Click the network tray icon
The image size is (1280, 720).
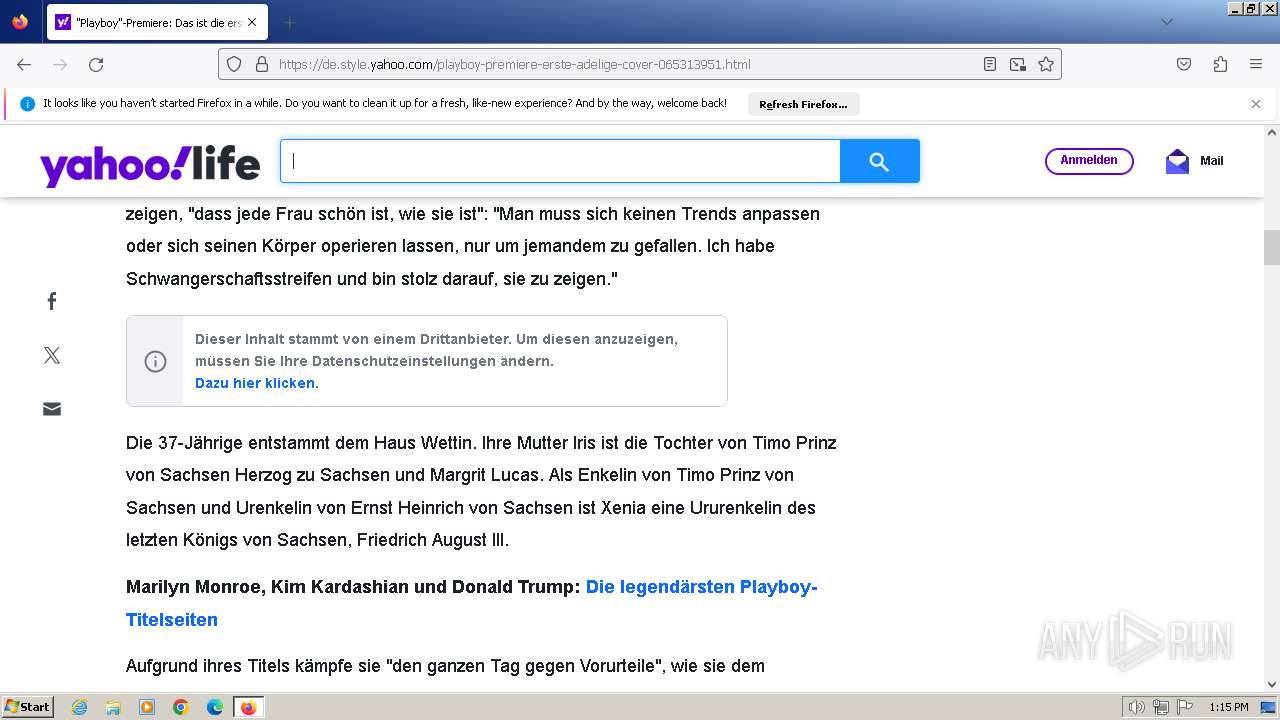click(x=1161, y=707)
